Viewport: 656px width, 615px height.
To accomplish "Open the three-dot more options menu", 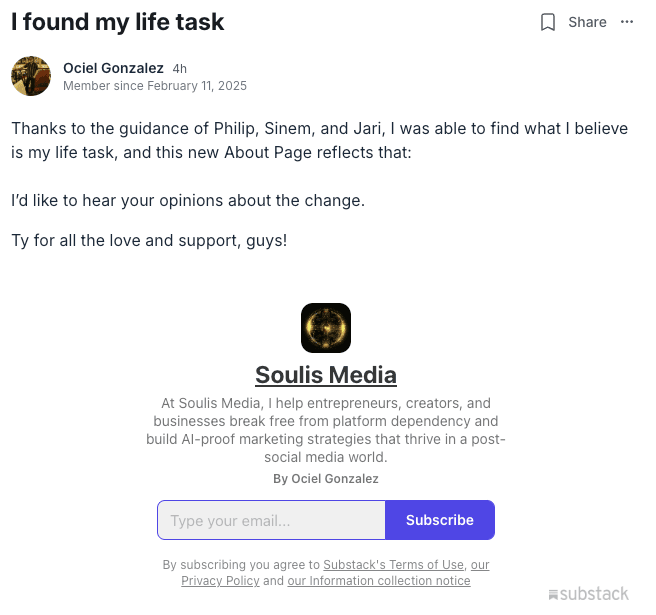I will click(x=627, y=22).
